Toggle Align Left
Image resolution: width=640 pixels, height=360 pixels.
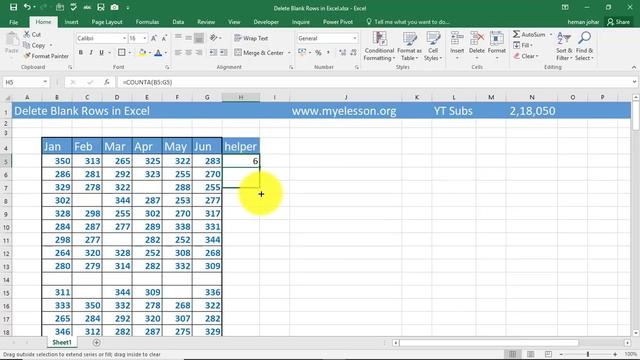(178, 53)
